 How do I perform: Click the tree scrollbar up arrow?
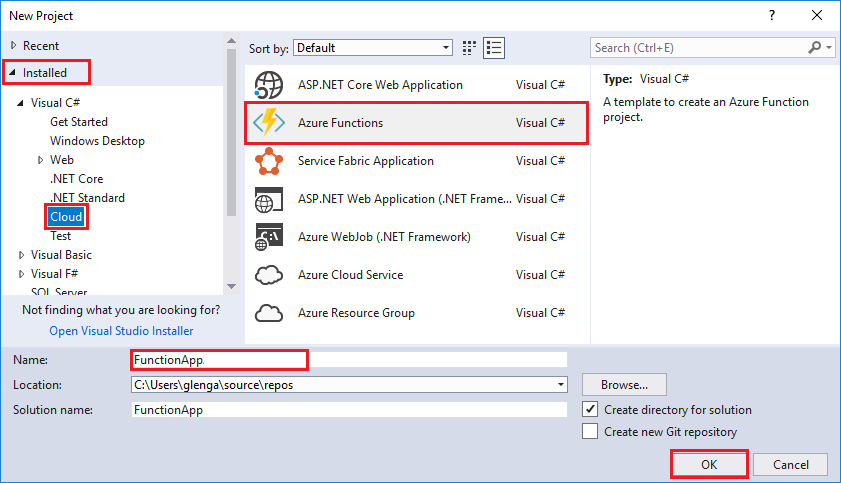(x=232, y=41)
